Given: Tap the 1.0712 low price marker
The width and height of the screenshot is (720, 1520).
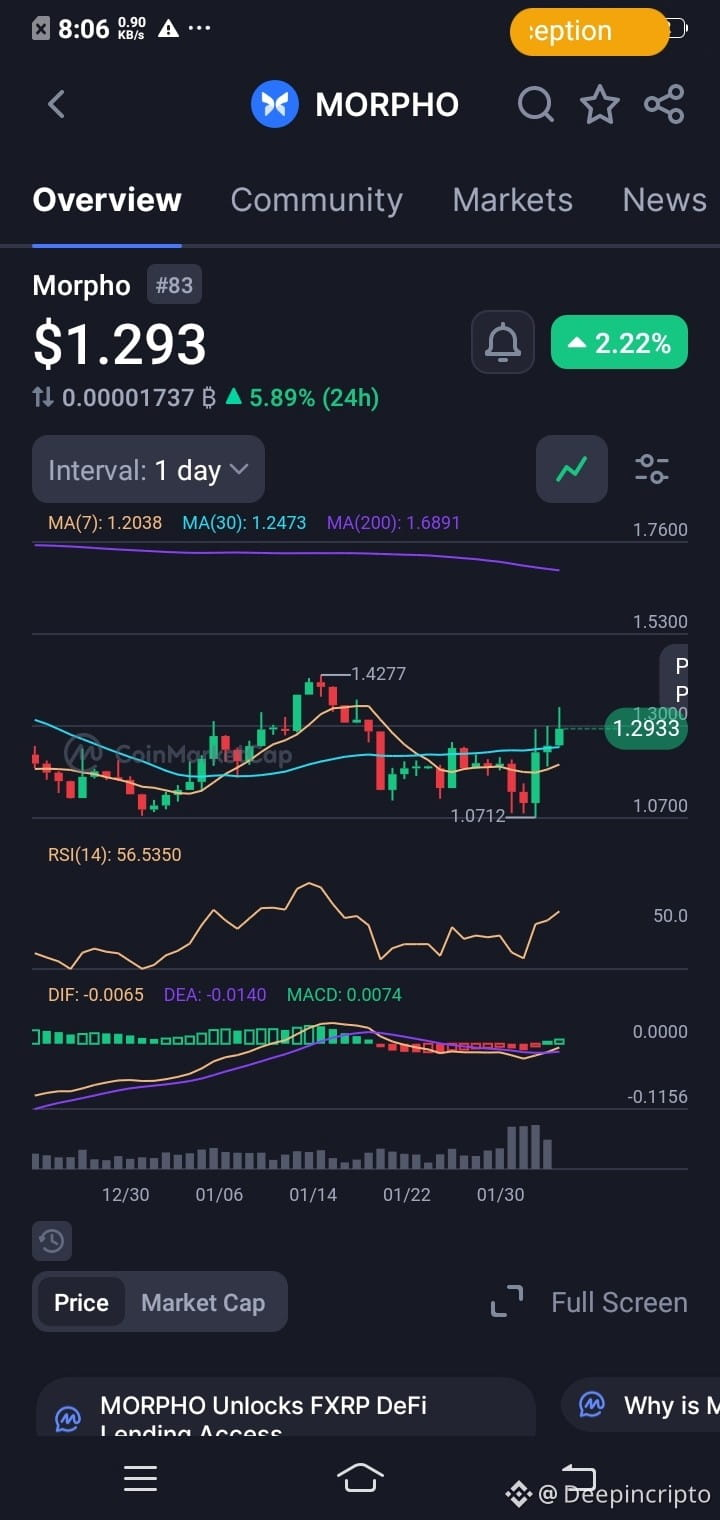Looking at the screenshot, I should point(478,815).
